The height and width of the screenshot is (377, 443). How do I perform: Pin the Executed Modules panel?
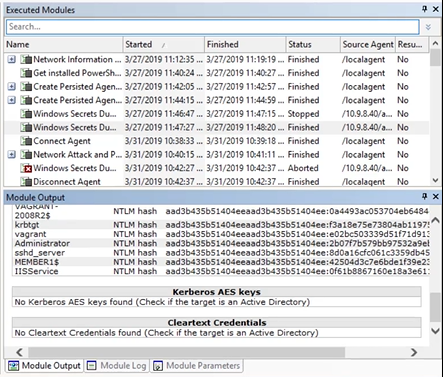pos(424,9)
